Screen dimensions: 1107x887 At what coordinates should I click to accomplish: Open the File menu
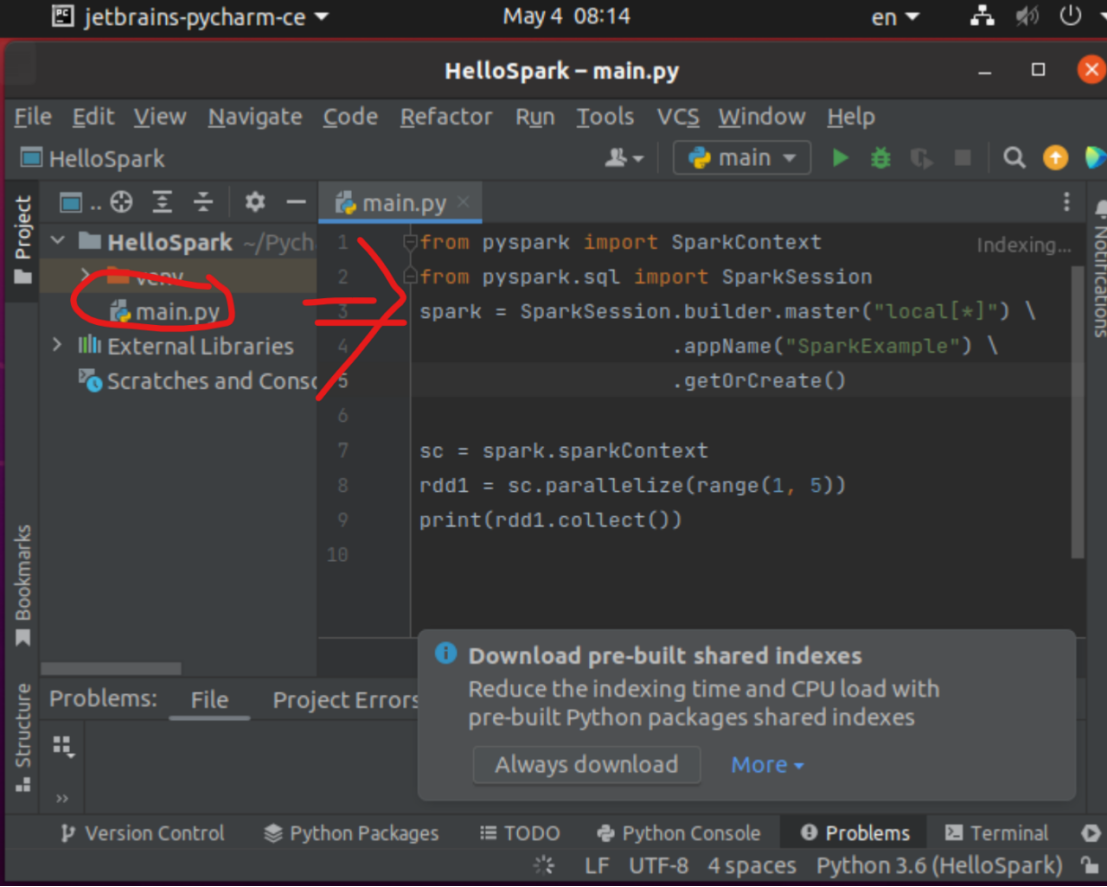pyautogui.click(x=32, y=117)
